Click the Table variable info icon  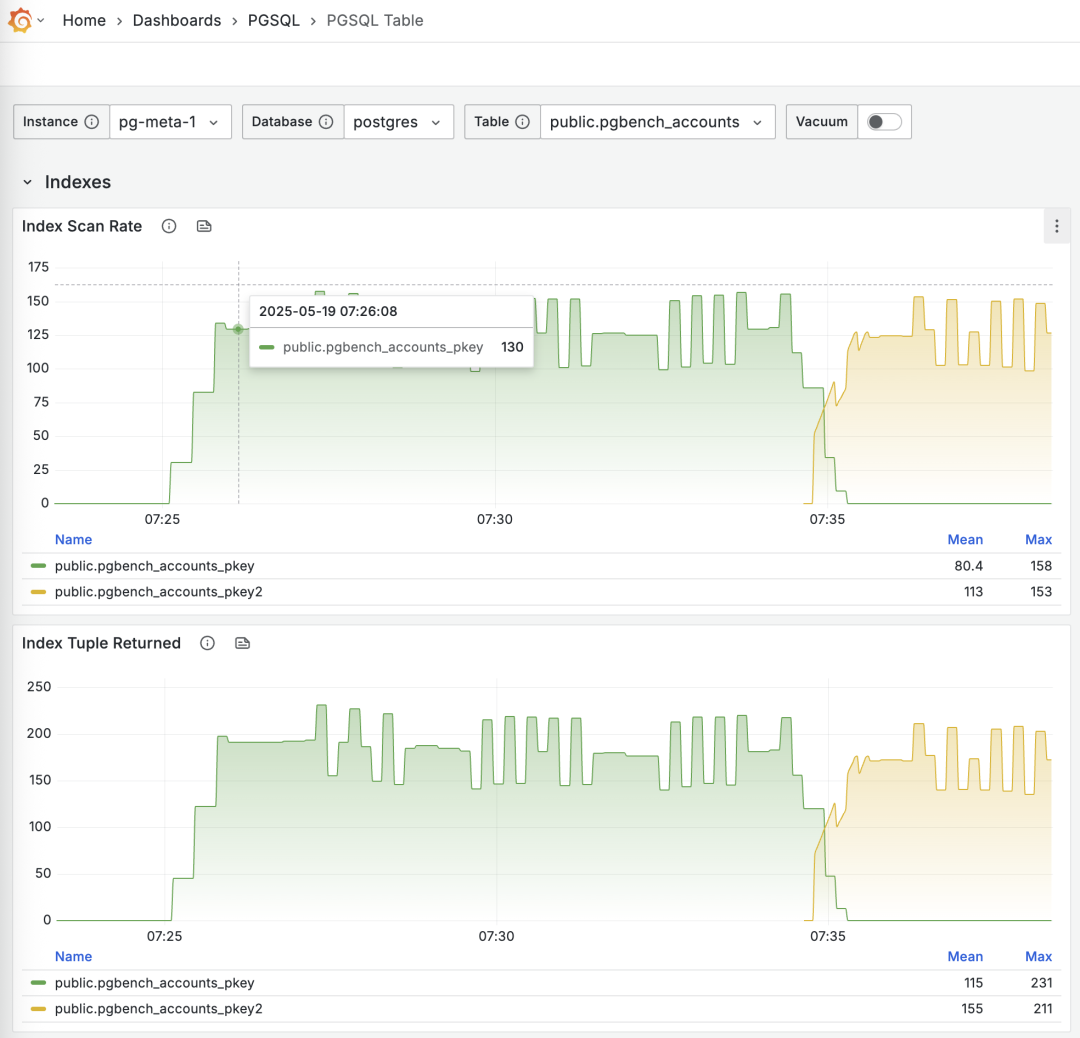coord(523,122)
